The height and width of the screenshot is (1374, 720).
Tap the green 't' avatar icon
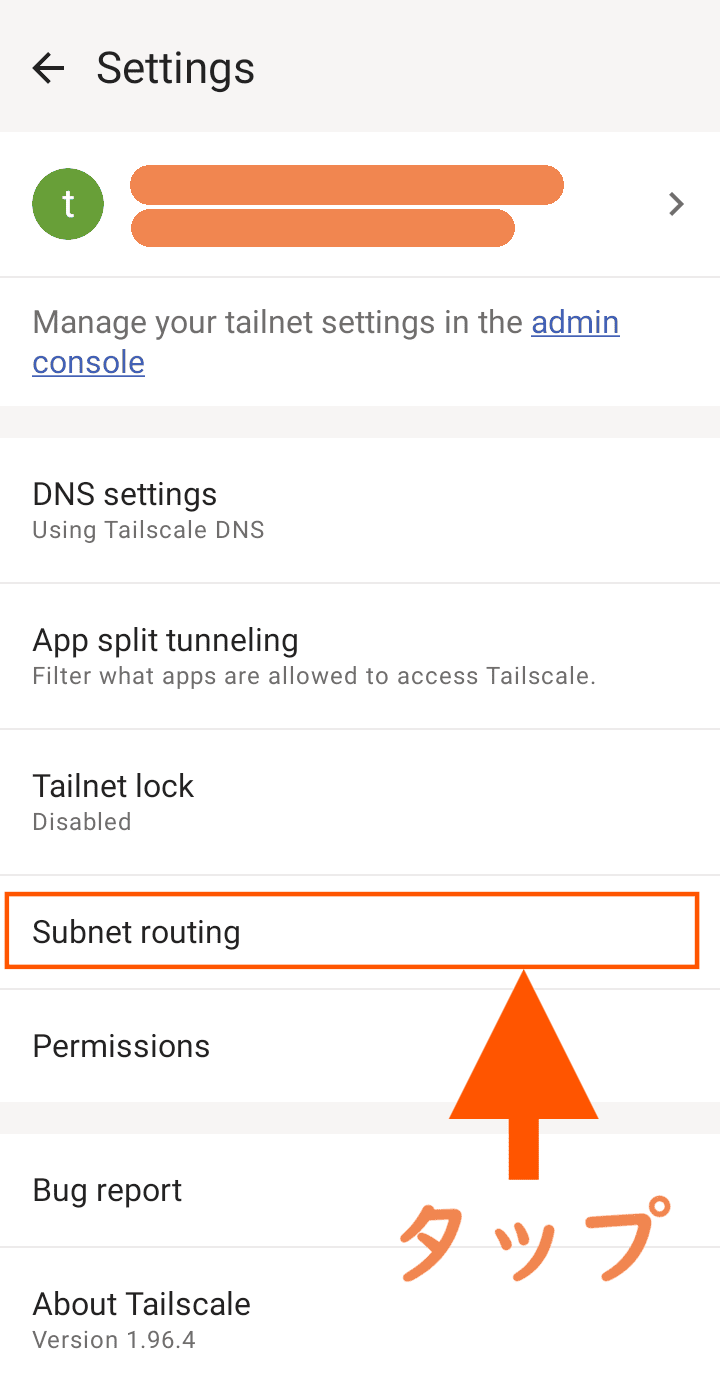pos(68,204)
